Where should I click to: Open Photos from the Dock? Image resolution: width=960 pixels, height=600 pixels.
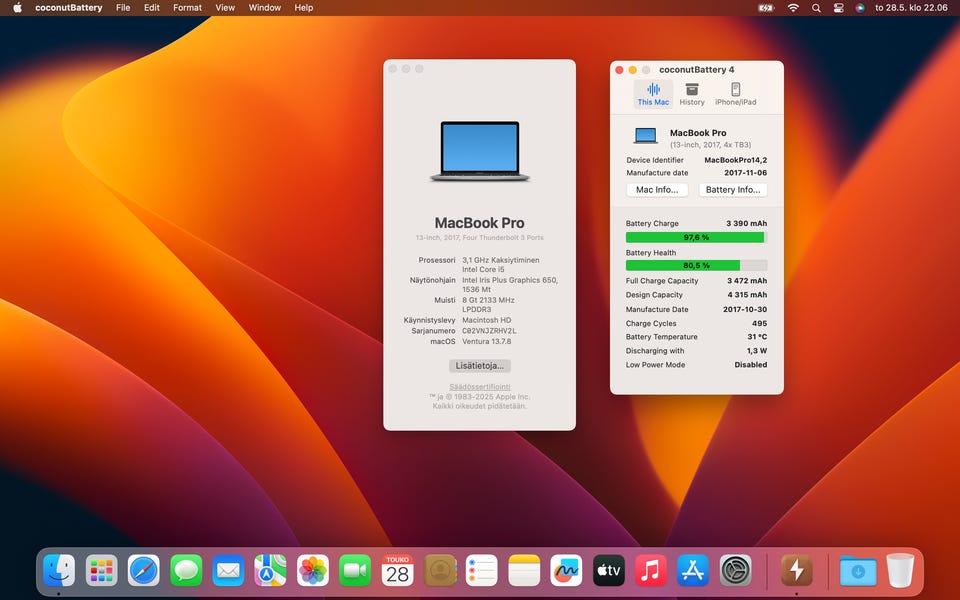coord(313,571)
